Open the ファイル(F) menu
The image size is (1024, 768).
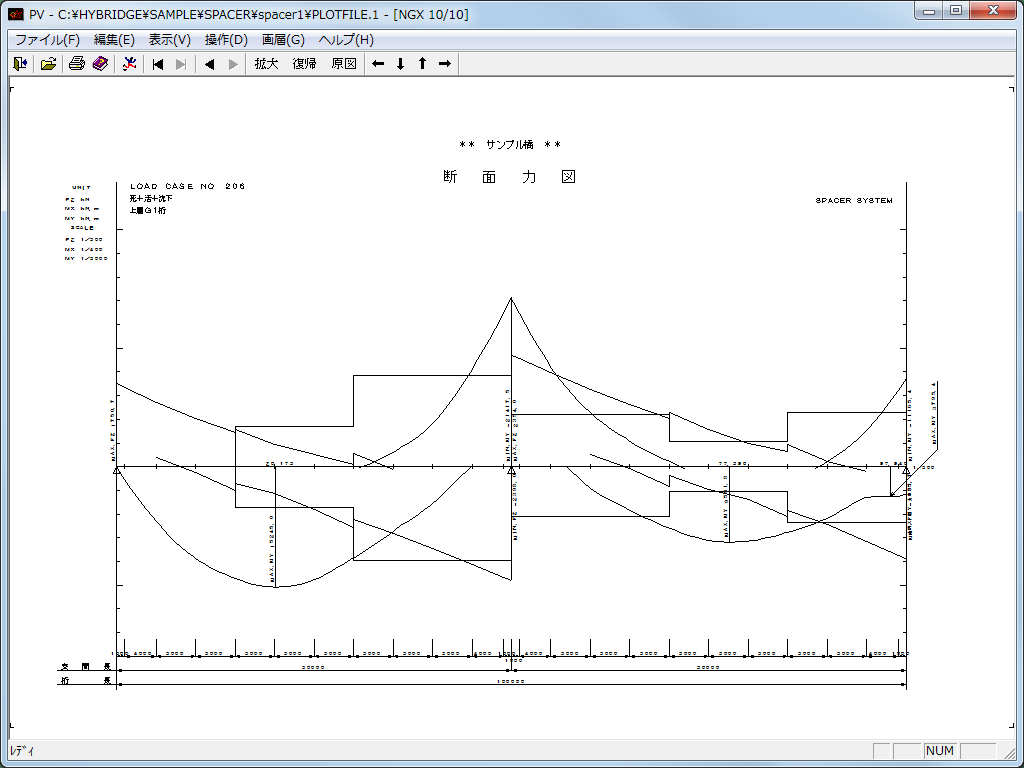tap(47, 40)
